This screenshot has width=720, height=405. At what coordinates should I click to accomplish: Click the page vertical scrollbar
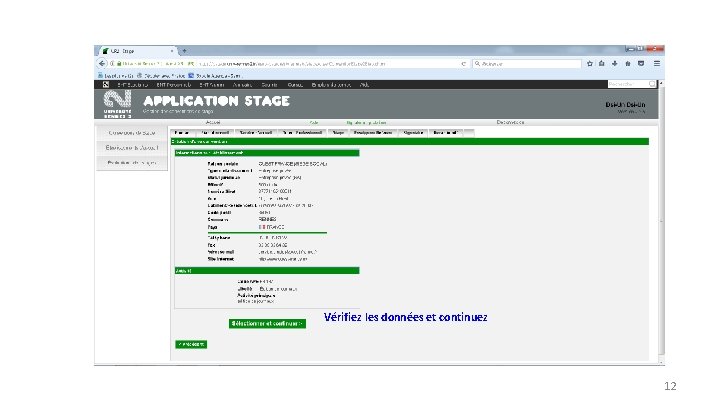point(661,219)
